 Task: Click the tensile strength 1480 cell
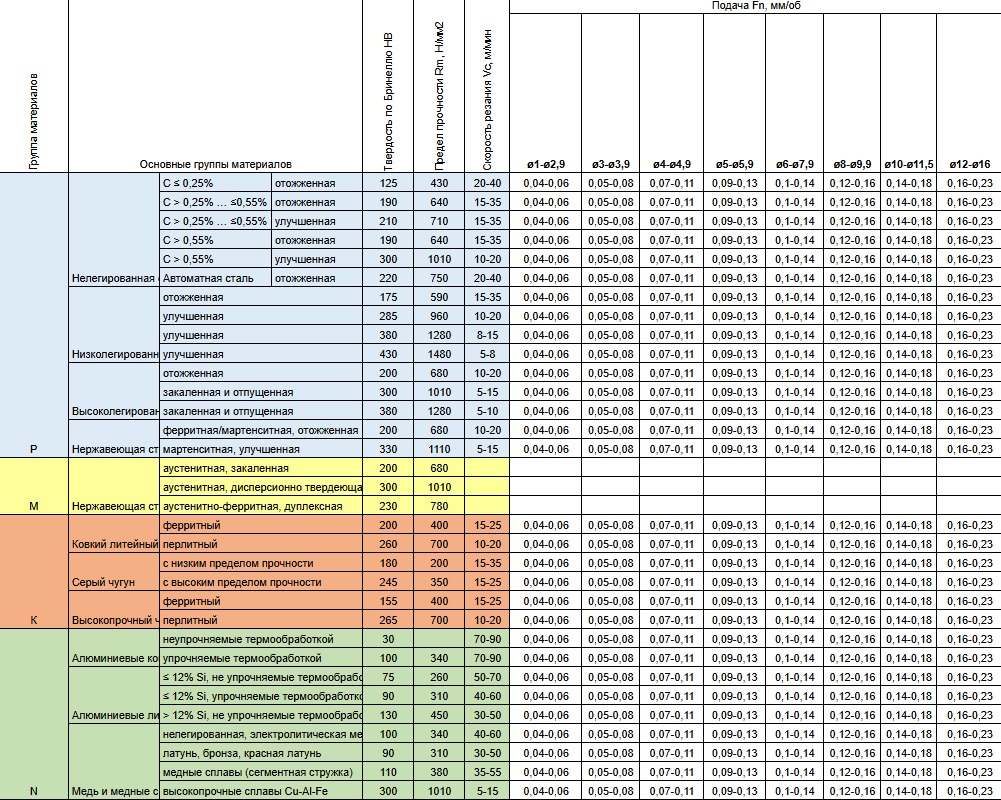pos(438,354)
